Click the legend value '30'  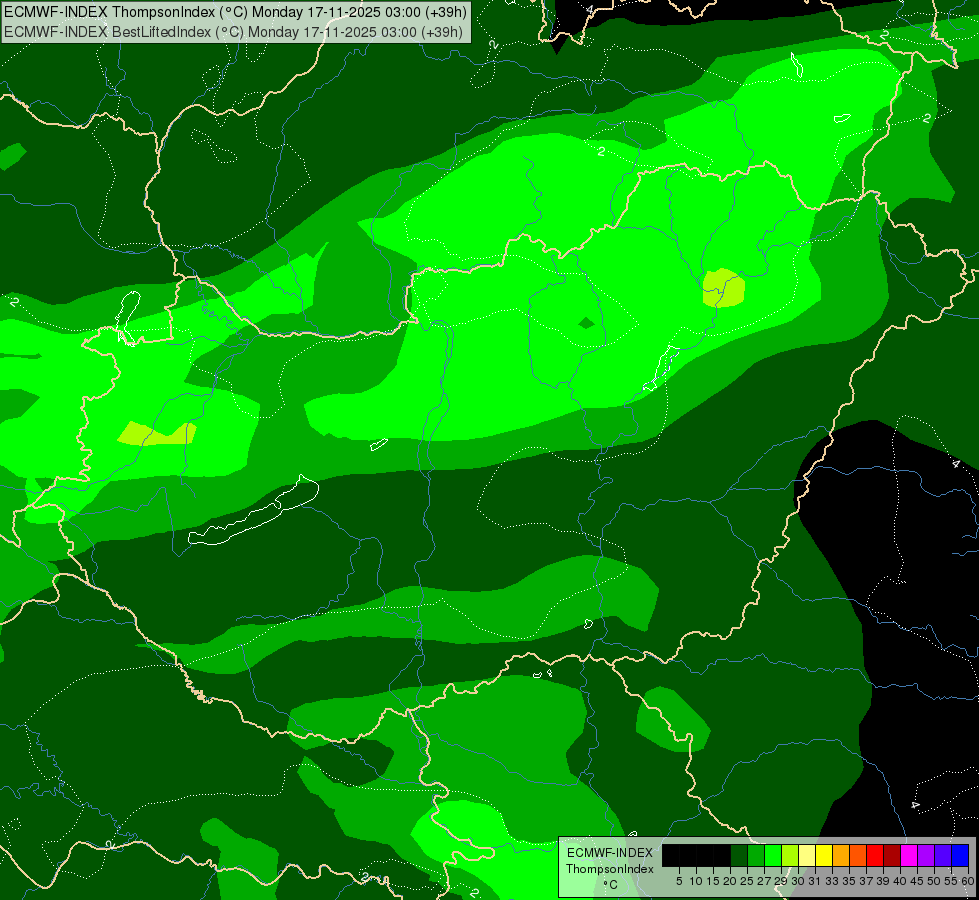[x=798, y=881]
